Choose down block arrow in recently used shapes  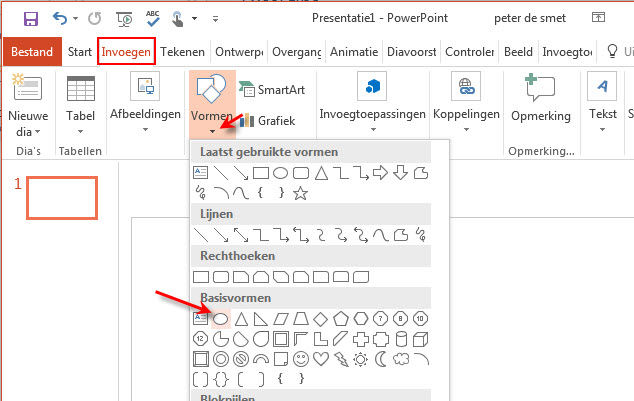click(x=400, y=173)
